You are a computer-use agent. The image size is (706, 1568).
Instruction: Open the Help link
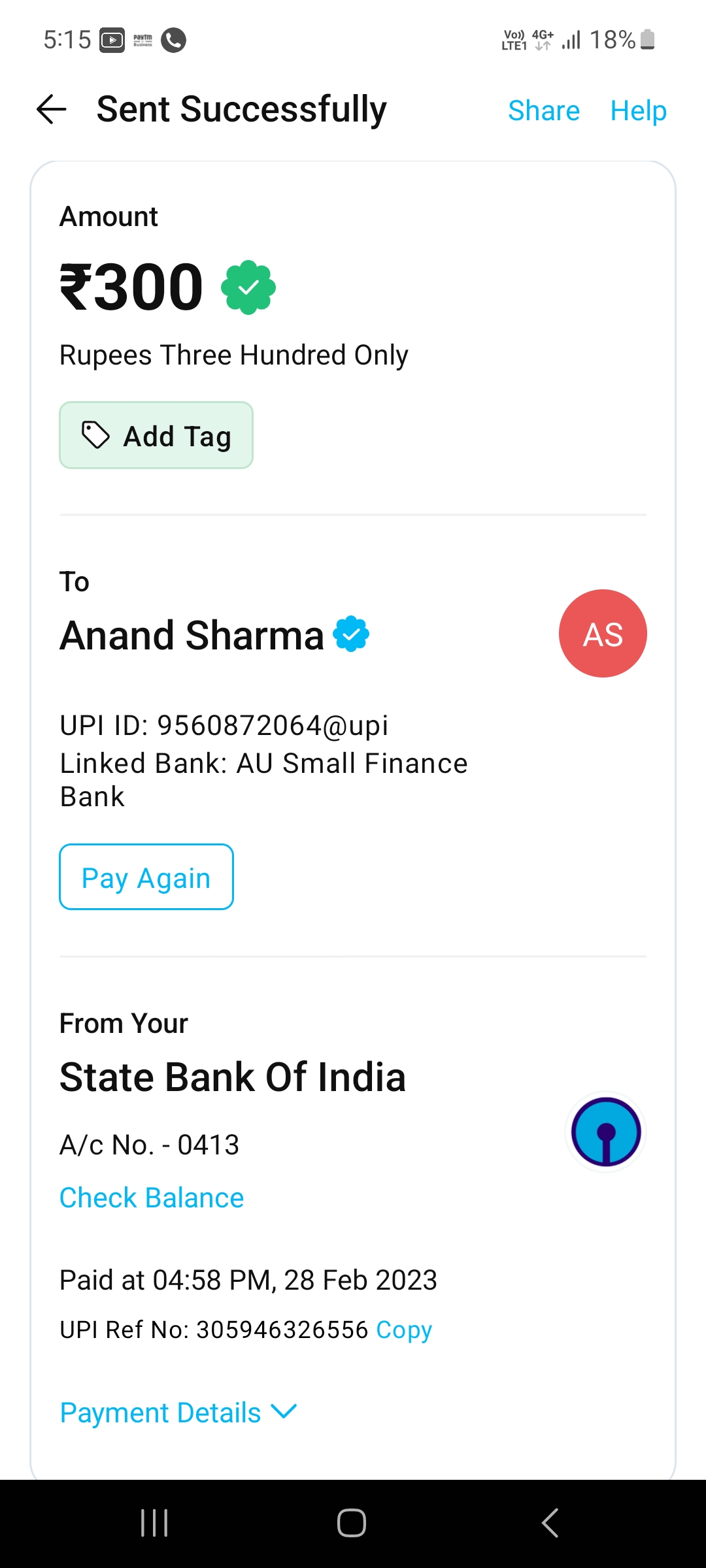pos(638,110)
